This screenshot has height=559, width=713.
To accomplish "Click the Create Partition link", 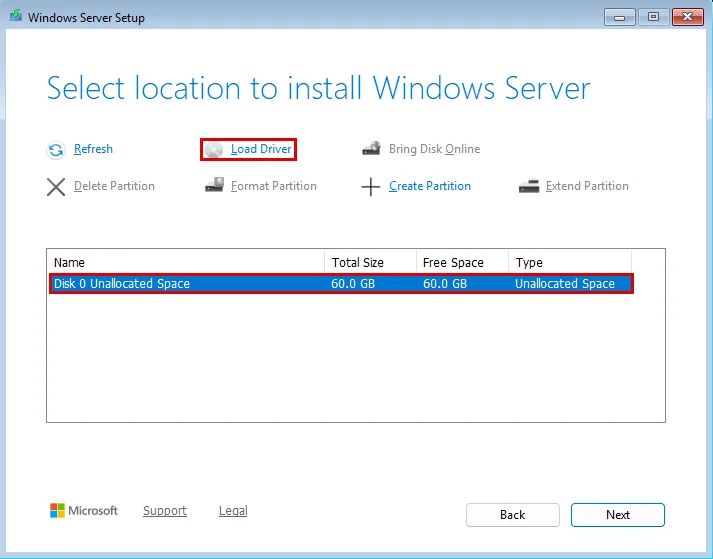I will [430, 186].
